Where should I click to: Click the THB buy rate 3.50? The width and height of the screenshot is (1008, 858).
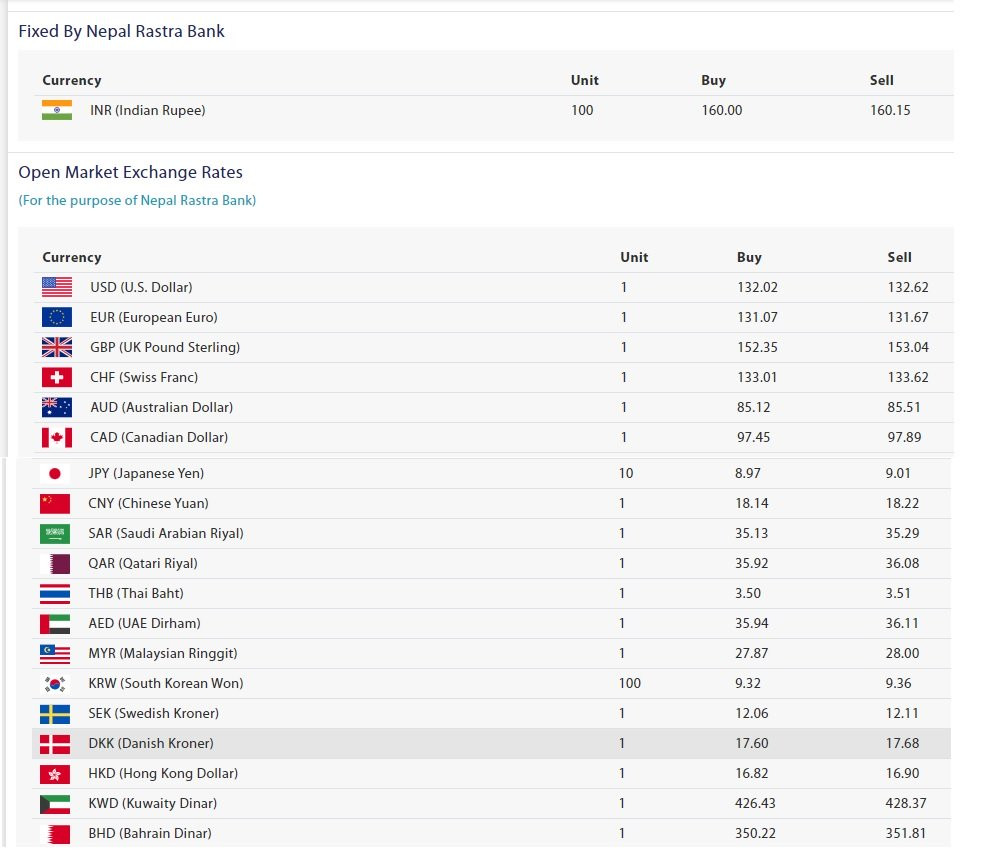click(x=748, y=594)
